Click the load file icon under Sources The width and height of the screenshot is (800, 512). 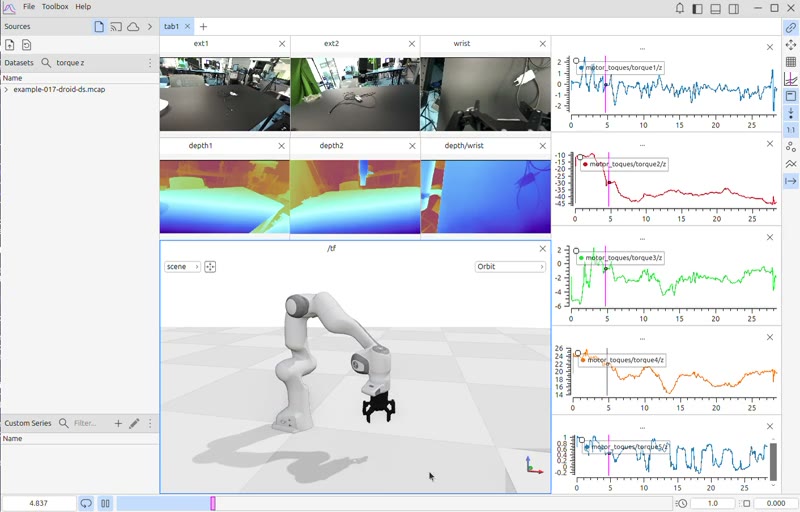click(10, 45)
